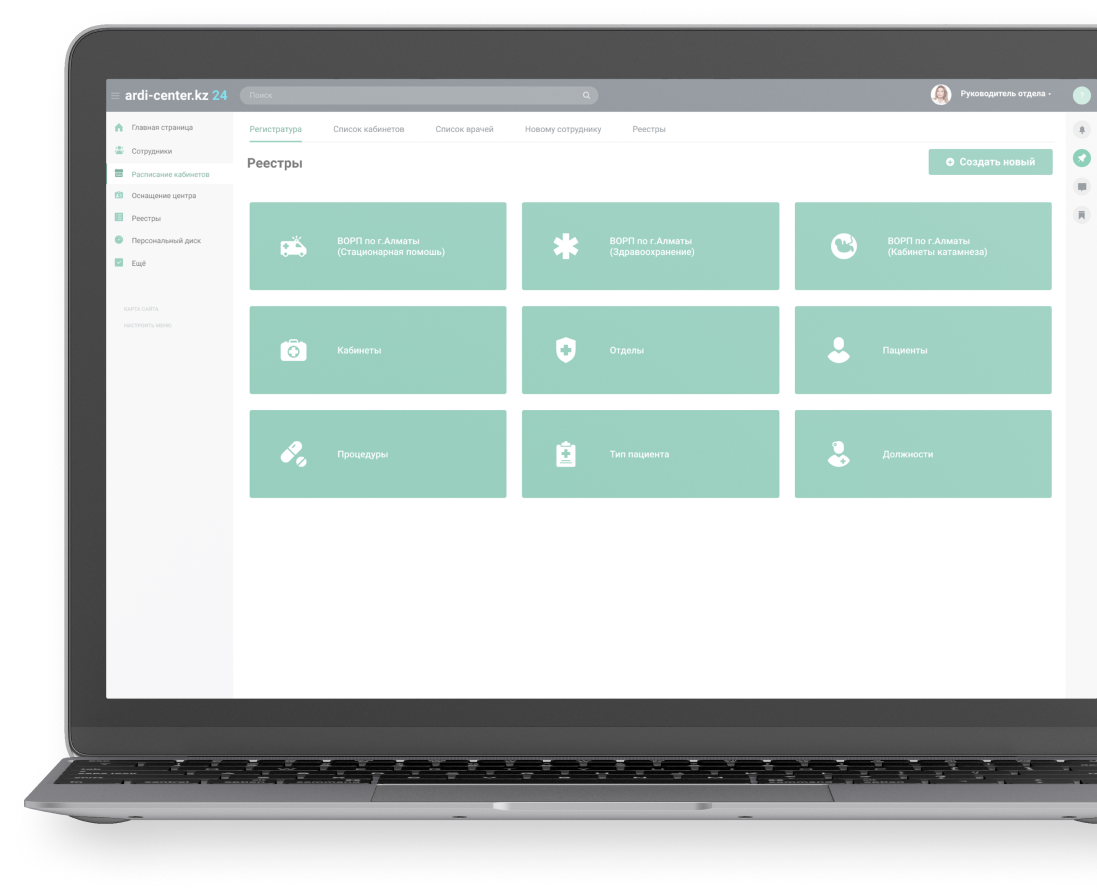The image size is (1097, 896).
Task: Click the clipboard icon on Тип пациента tile
Action: pyautogui.click(x=566, y=454)
